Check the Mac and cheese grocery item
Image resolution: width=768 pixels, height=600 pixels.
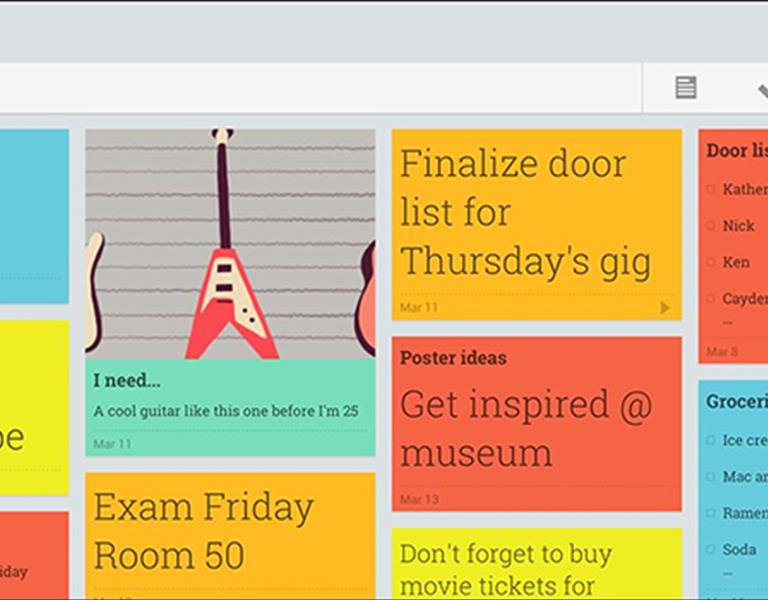[711, 476]
